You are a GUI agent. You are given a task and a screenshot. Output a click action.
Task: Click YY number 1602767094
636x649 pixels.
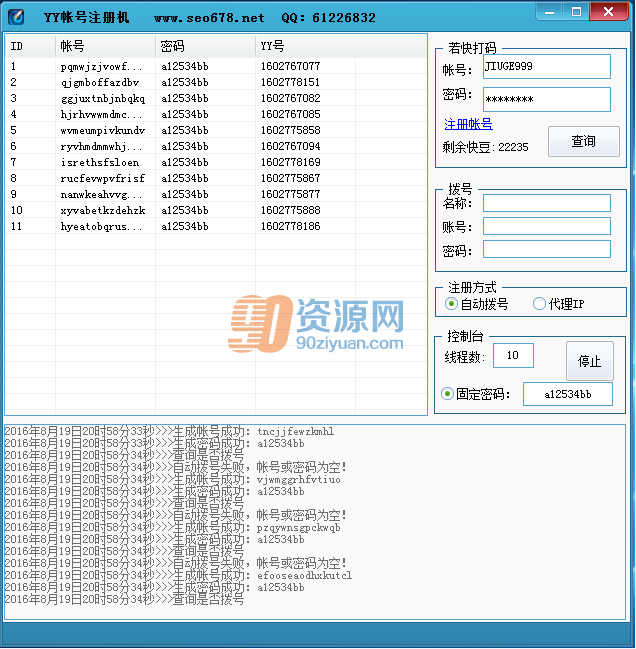pyautogui.click(x=290, y=147)
